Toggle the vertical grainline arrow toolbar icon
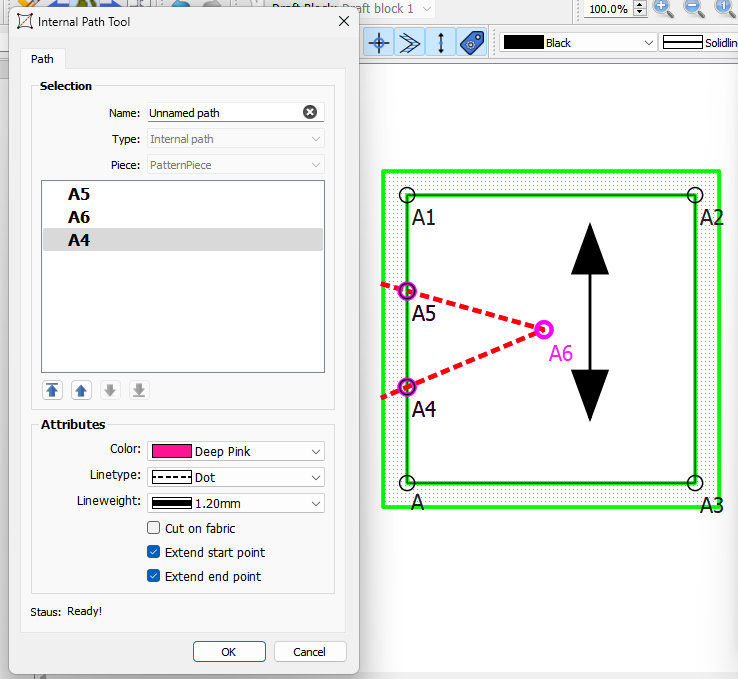The height and width of the screenshot is (679, 738). point(440,43)
